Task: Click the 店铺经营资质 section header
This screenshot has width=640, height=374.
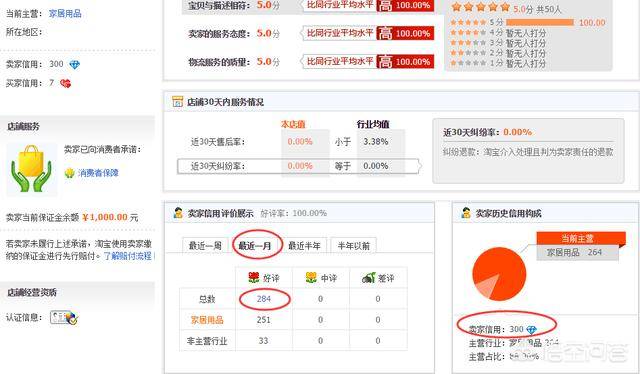Action: [32, 292]
